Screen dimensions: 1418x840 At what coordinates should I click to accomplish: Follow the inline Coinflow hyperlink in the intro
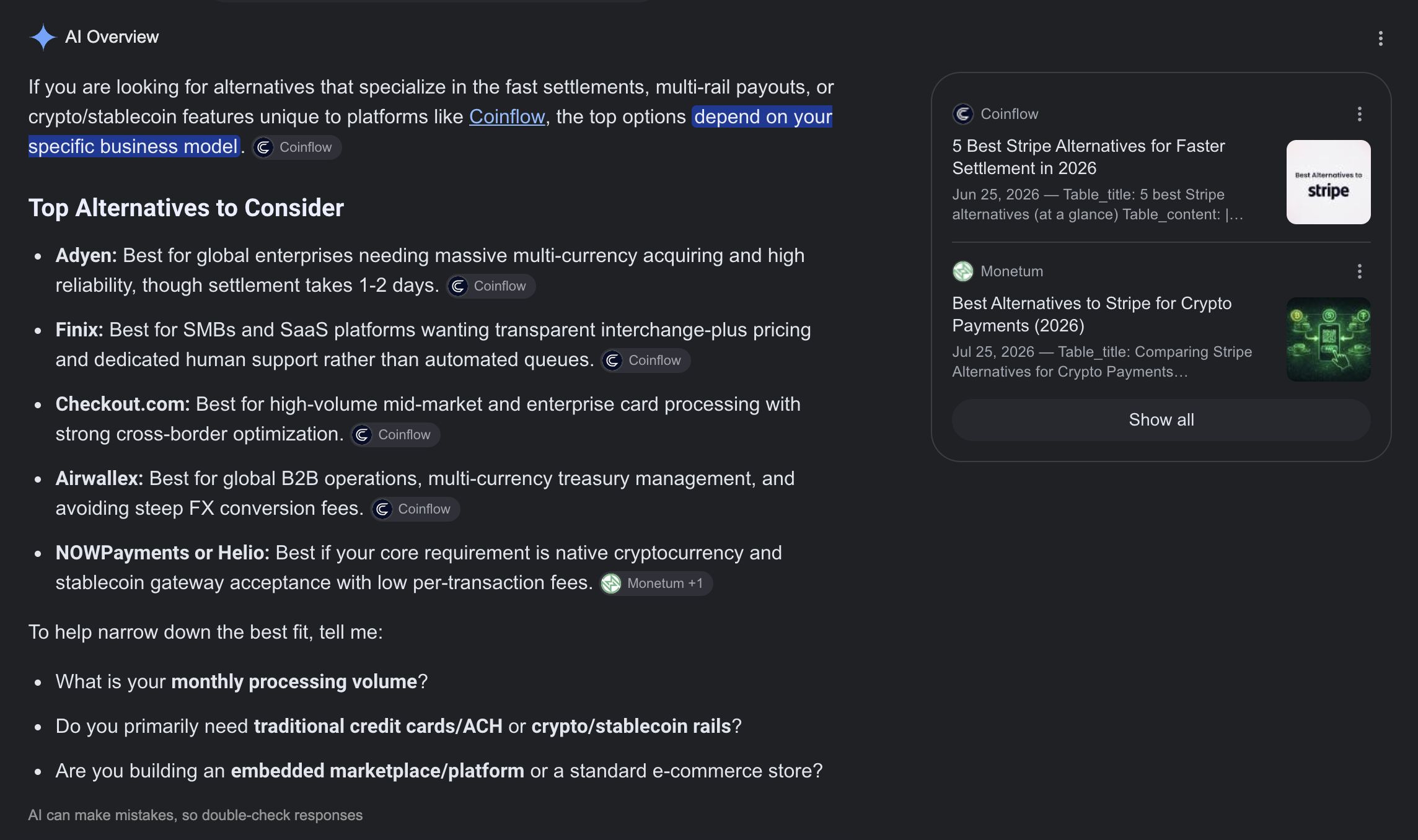[507, 116]
